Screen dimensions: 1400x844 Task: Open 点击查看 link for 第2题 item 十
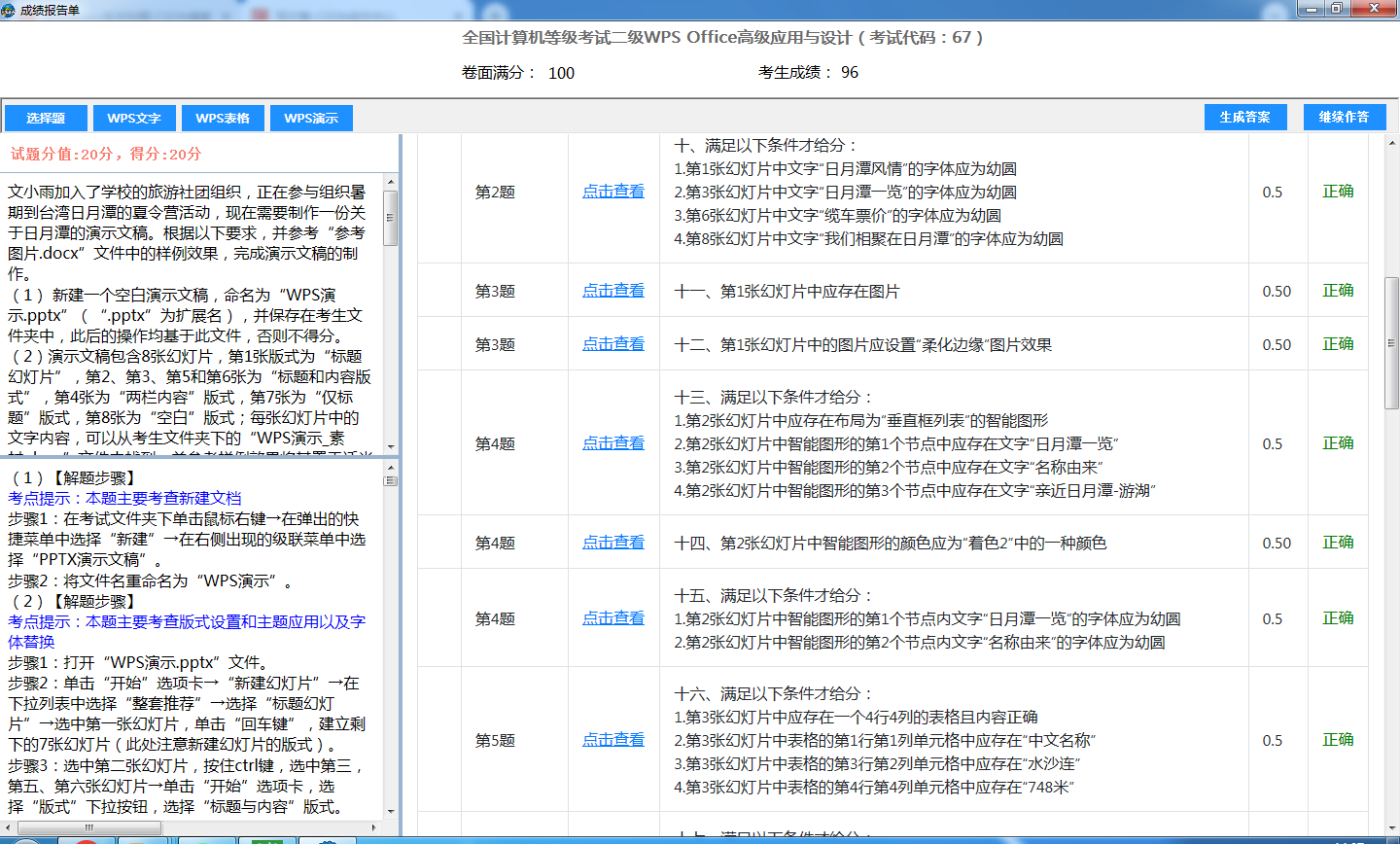[613, 192]
